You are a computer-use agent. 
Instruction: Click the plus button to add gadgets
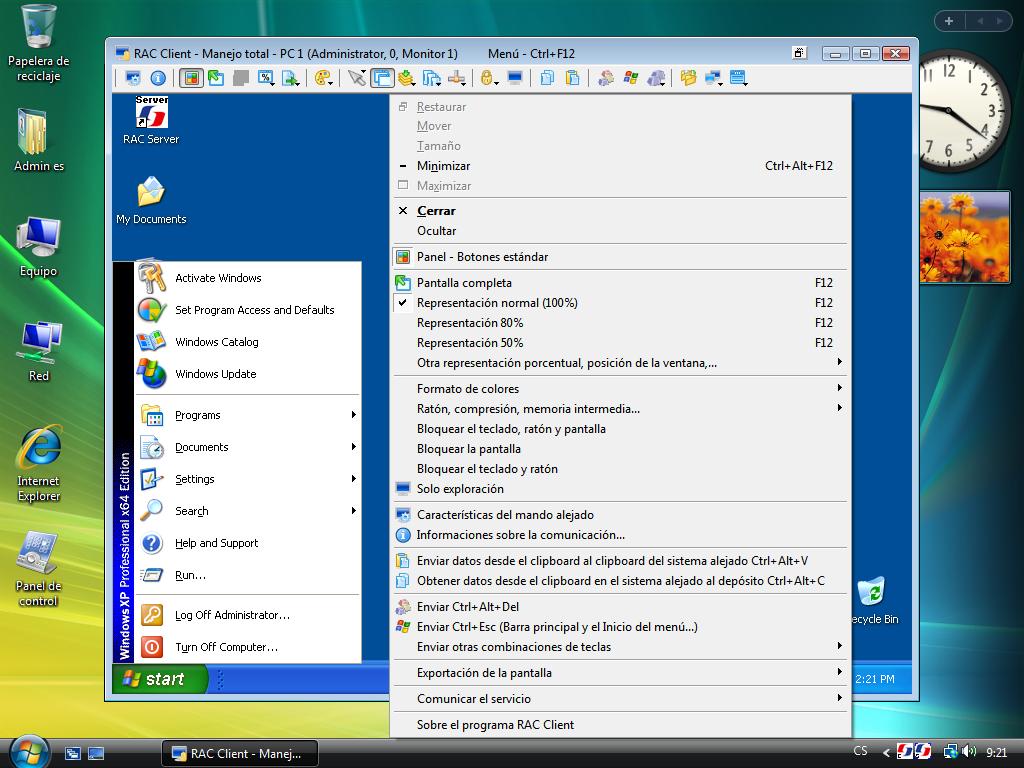pos(950,21)
